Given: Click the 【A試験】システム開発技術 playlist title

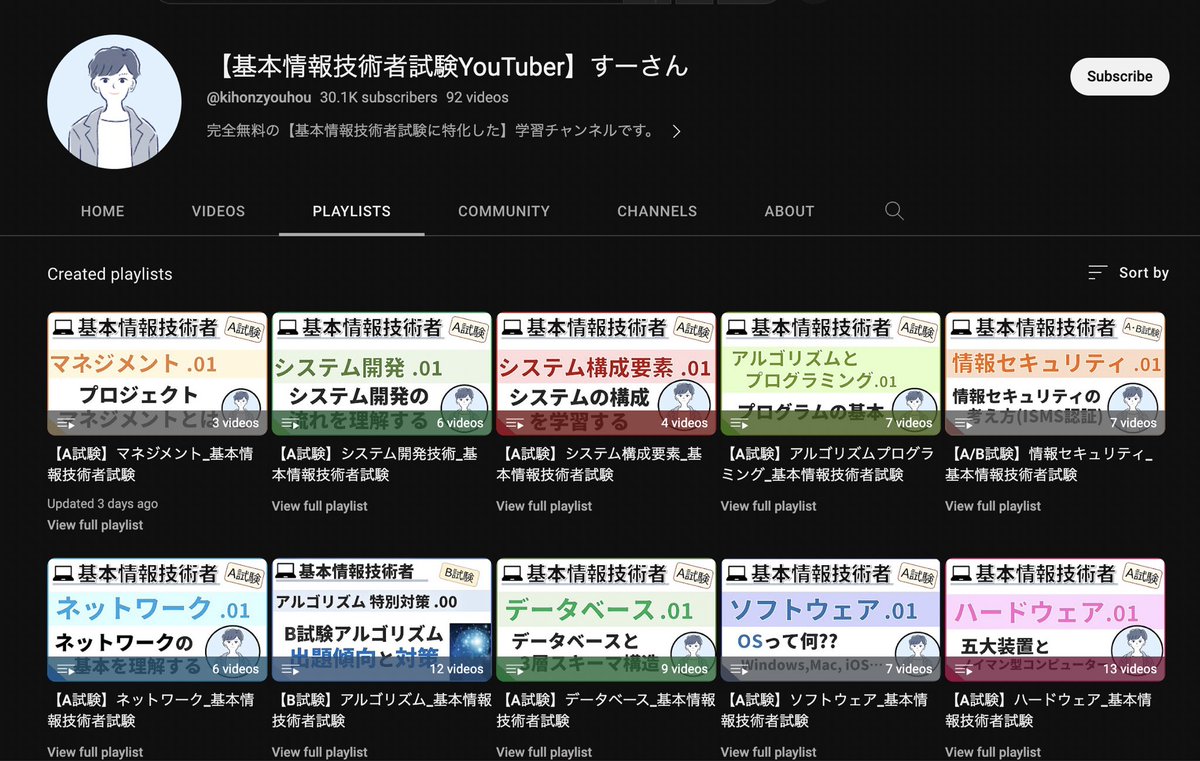Looking at the screenshot, I should [x=375, y=464].
